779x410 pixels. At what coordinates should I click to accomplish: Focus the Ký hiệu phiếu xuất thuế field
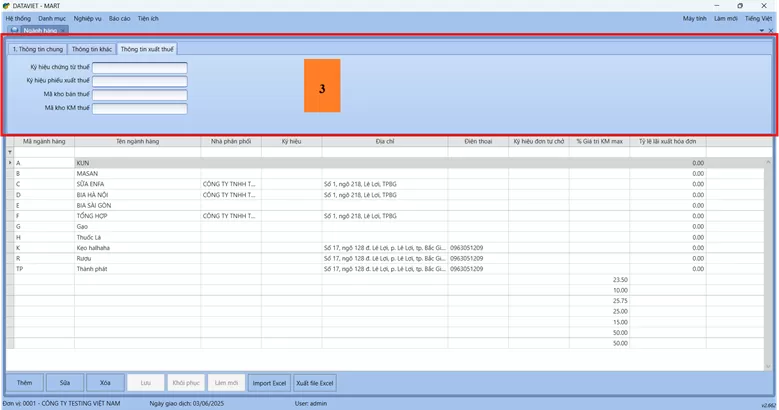pos(140,81)
